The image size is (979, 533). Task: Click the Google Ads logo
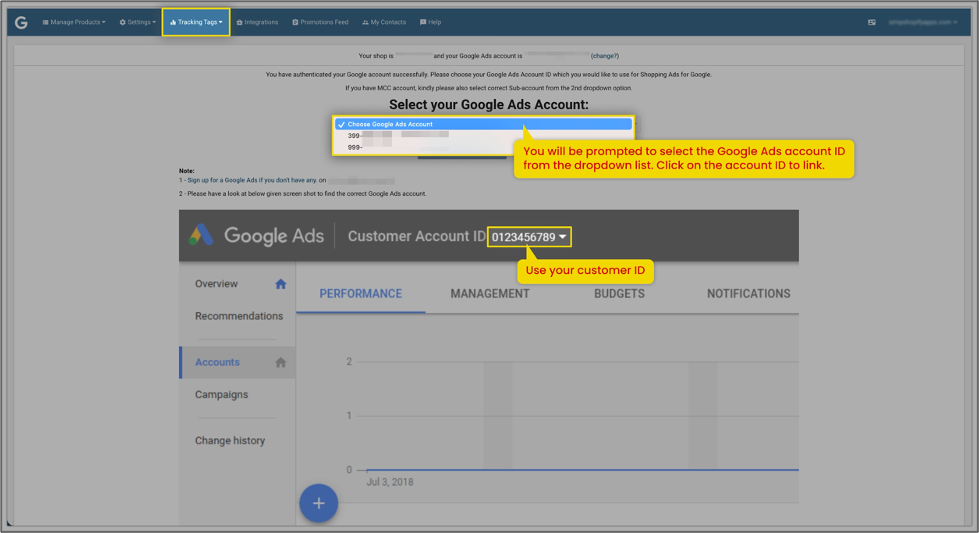[257, 236]
